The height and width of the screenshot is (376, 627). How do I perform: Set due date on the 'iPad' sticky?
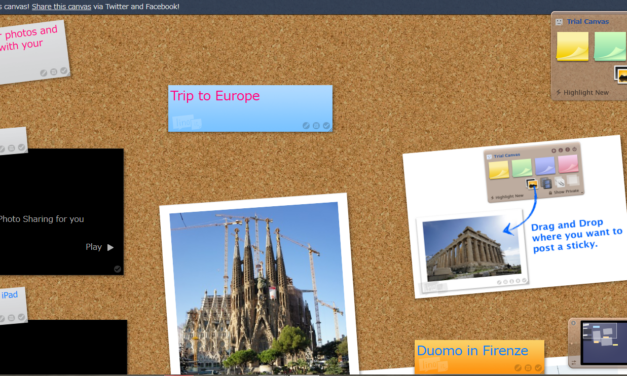pos(11,318)
